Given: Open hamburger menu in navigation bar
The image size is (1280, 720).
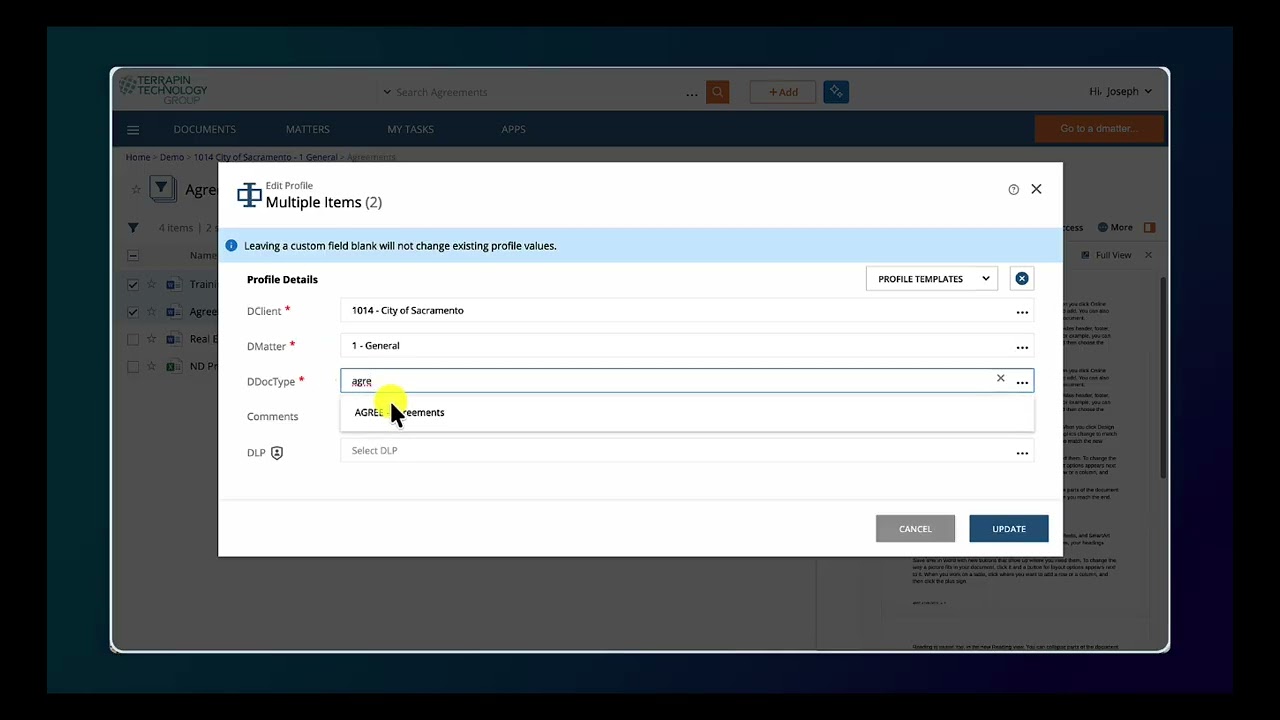Looking at the screenshot, I should coord(133,130).
